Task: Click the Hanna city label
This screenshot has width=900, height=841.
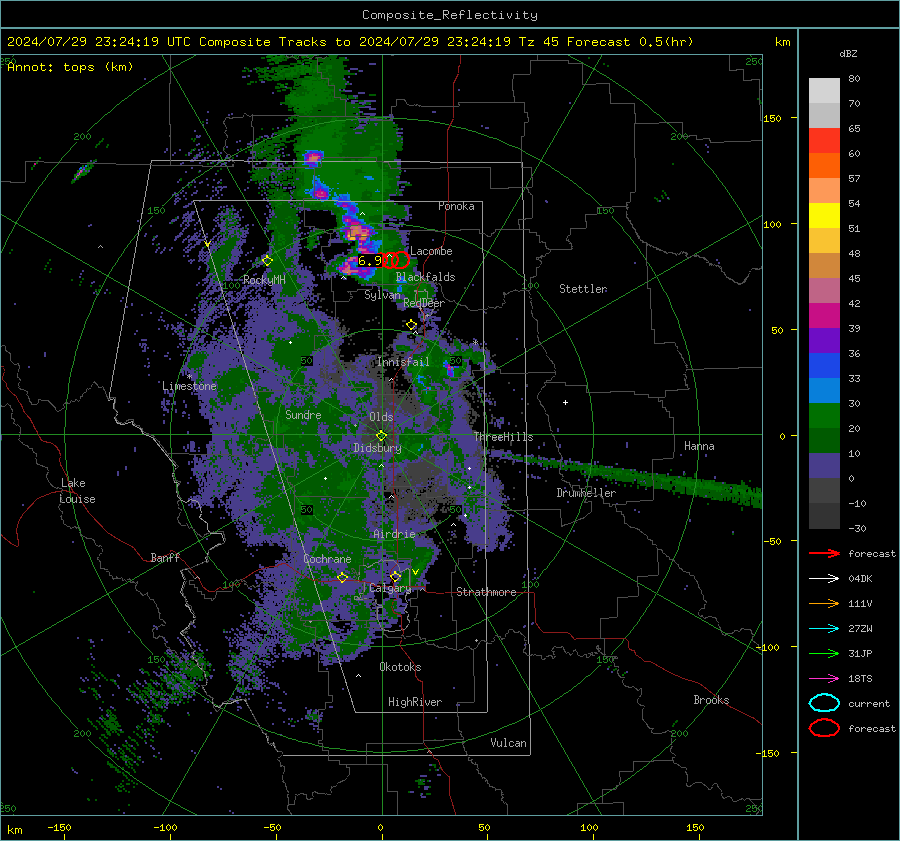Action: pos(699,446)
